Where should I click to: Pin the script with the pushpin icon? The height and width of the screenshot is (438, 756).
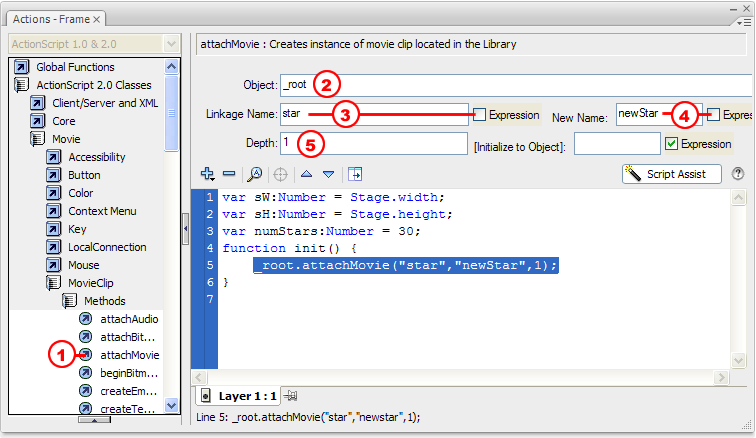291,396
